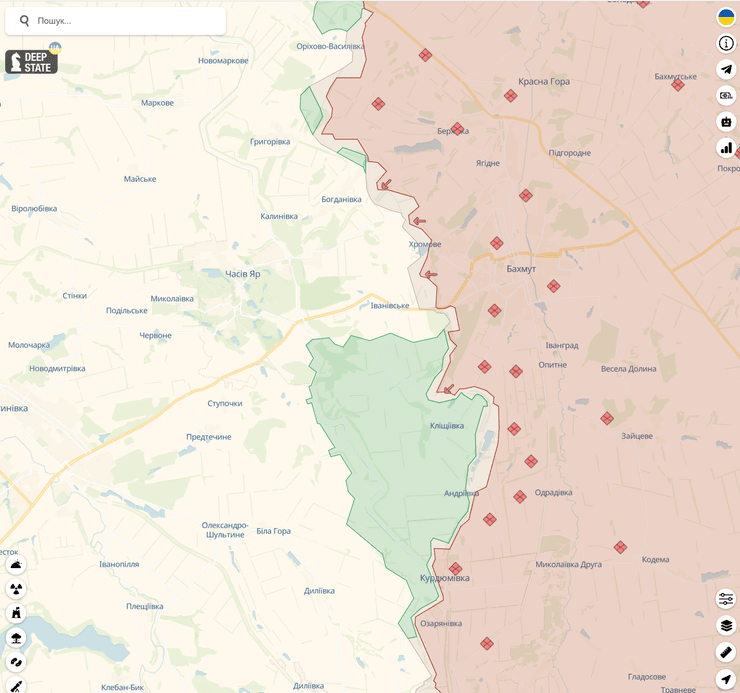Expand the sunrise weather icon panel

[x=16, y=565]
